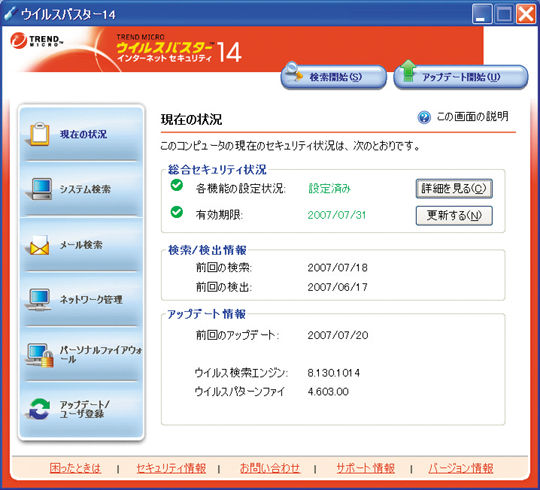Open the サポート情報 link
The width and height of the screenshot is (540, 490).
pyautogui.click(x=365, y=468)
